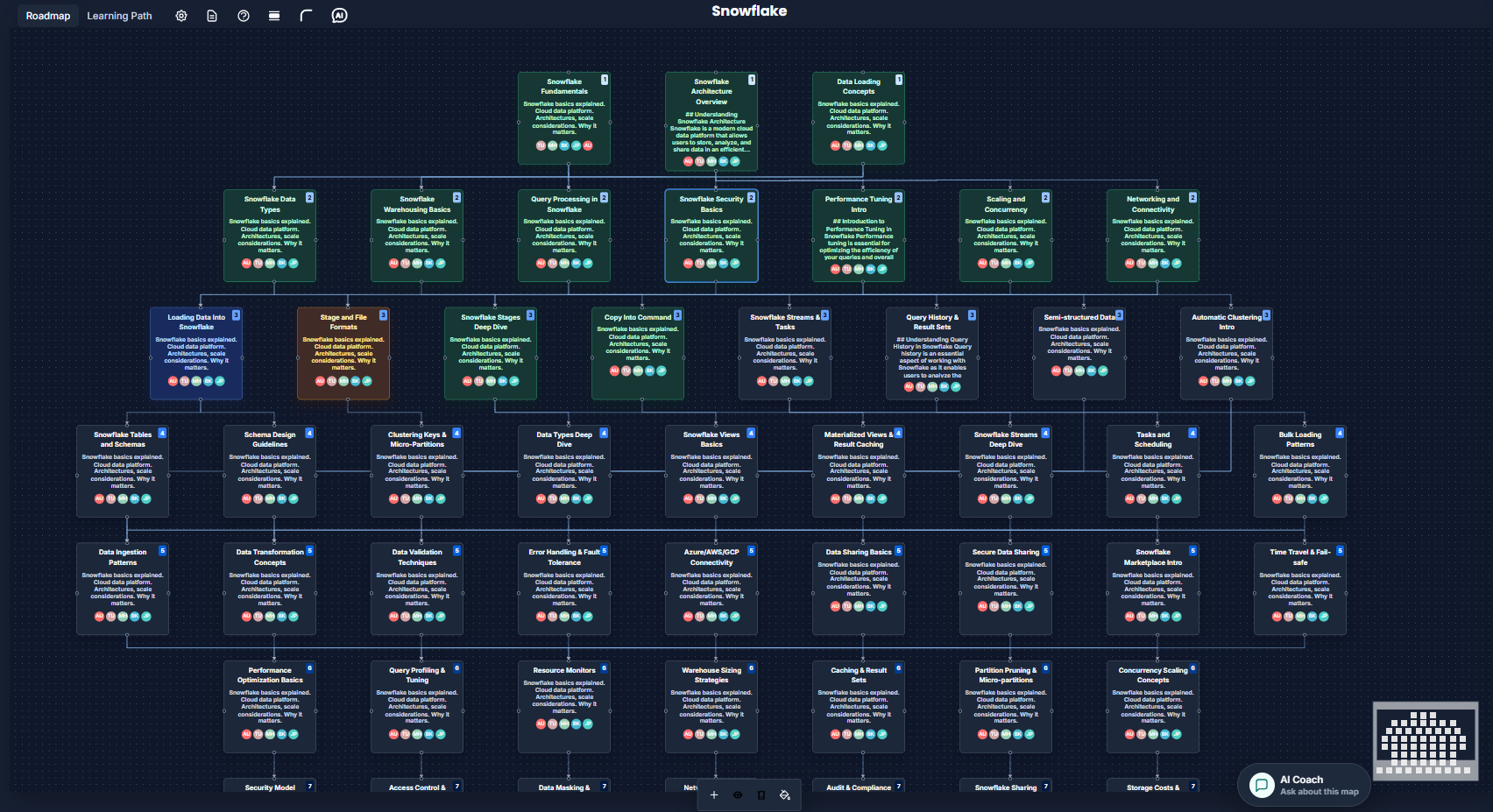Open AI Coach 'Ask about this map'
The height and width of the screenshot is (812, 1493).
[x=1304, y=785]
